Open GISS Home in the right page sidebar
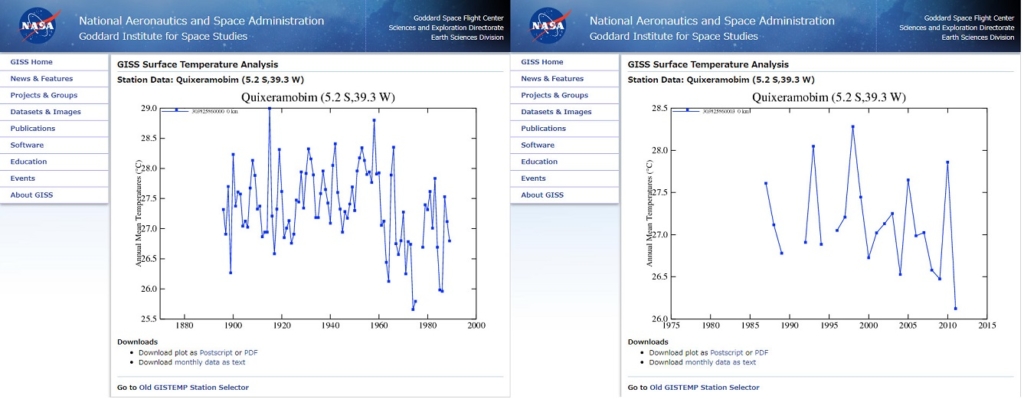The image size is (1024, 399). pyautogui.click(x=542, y=62)
